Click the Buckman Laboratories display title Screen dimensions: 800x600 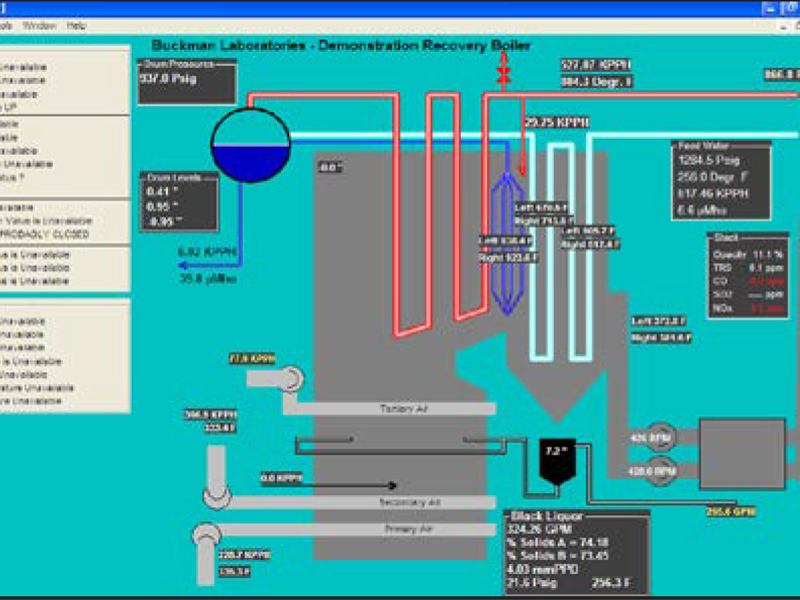tap(341, 45)
